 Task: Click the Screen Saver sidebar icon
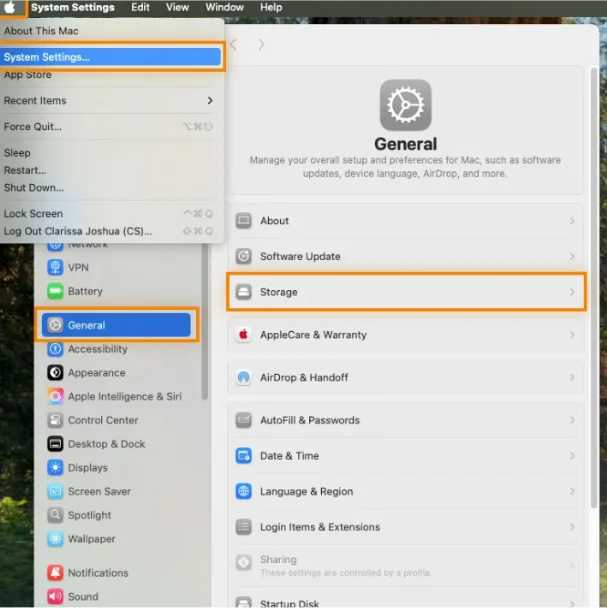pos(55,491)
